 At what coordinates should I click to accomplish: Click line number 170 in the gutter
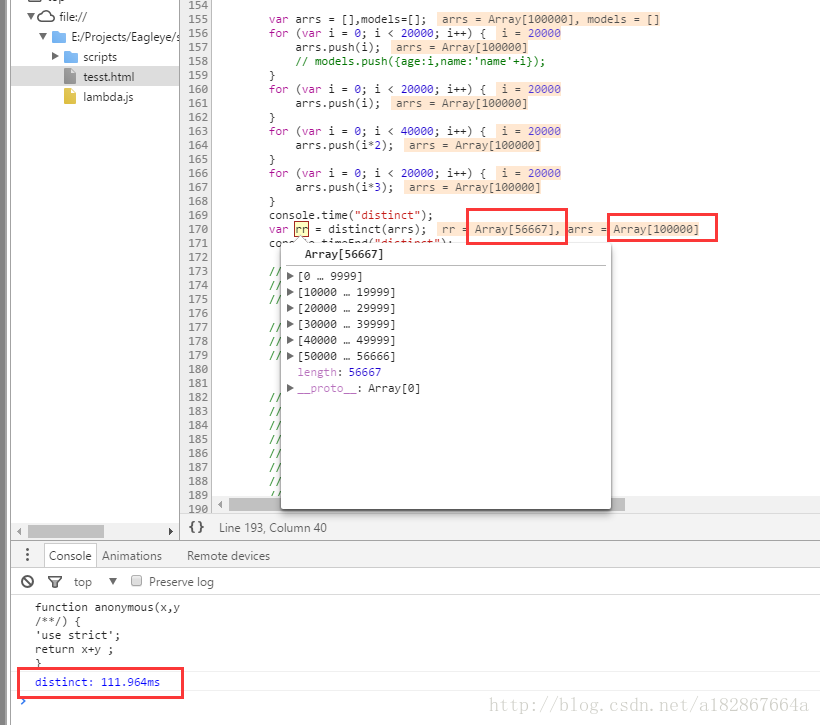(x=198, y=229)
